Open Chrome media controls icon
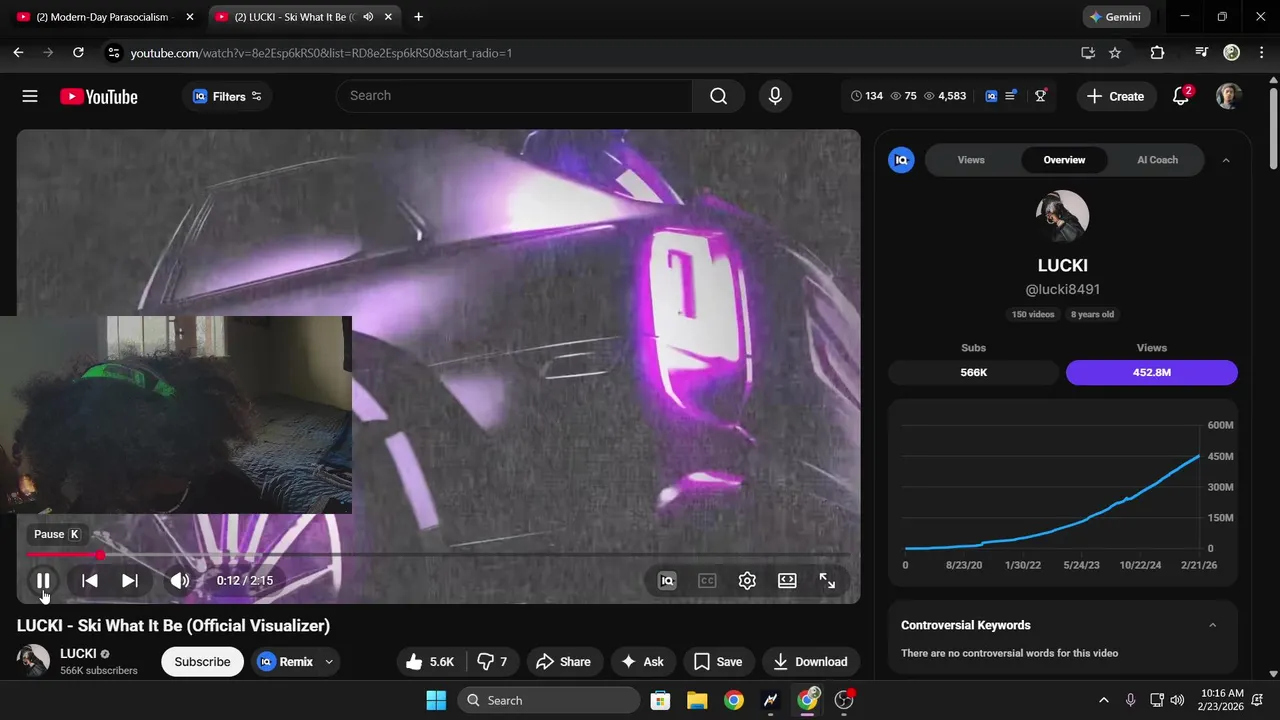The image size is (1280, 720). (x=1202, y=53)
